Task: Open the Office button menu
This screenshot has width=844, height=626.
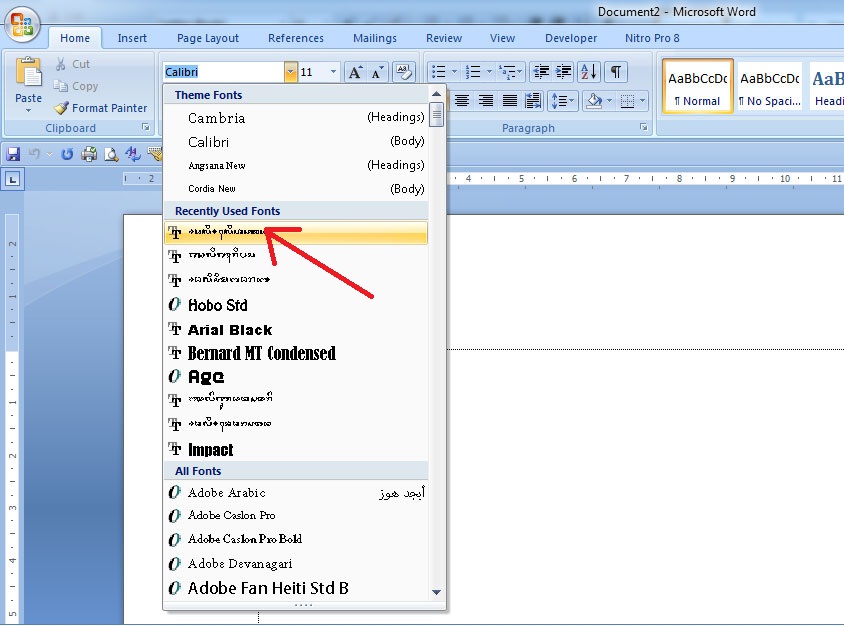Action: point(22,24)
